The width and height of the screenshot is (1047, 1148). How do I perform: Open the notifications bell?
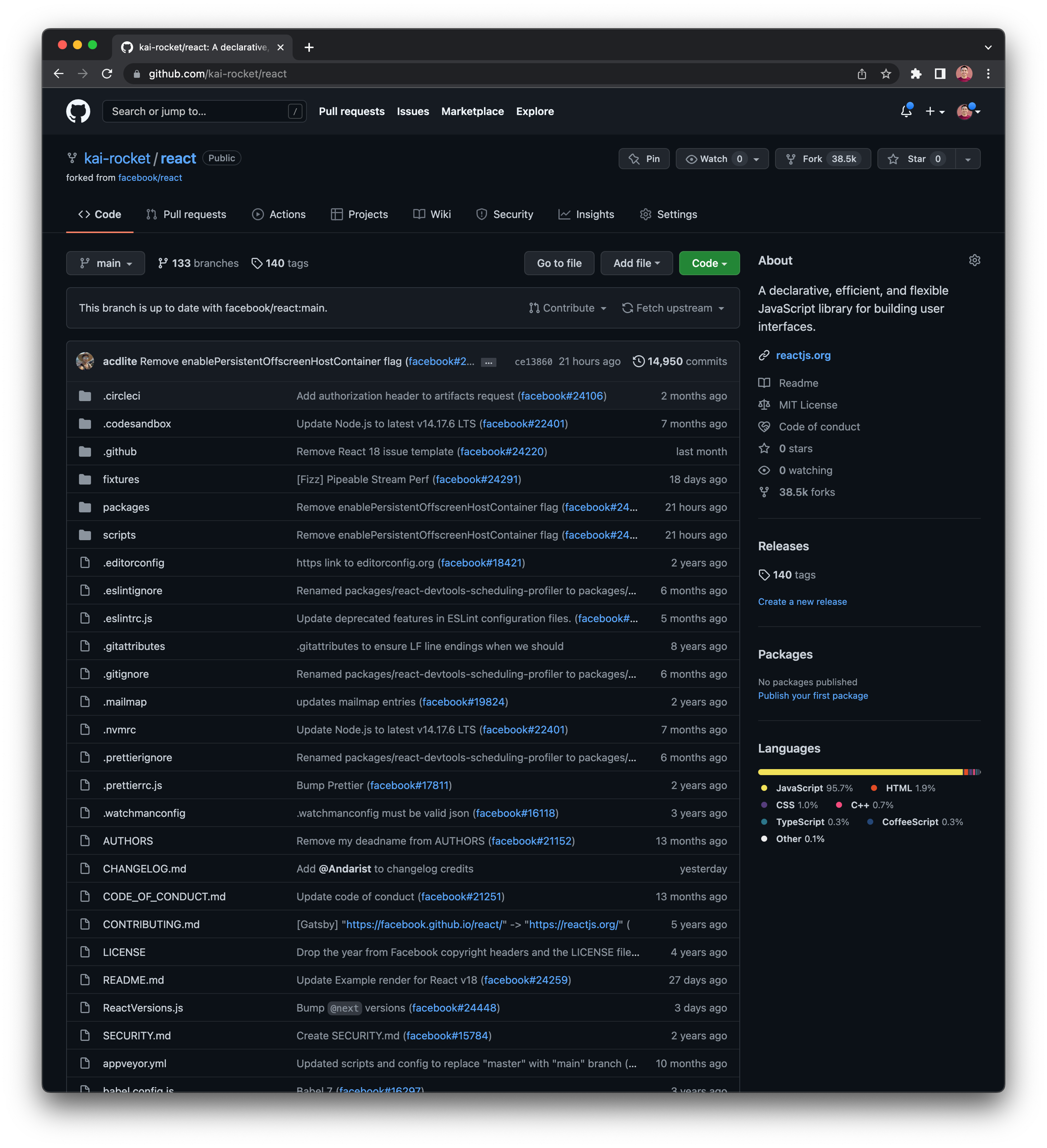click(x=906, y=111)
